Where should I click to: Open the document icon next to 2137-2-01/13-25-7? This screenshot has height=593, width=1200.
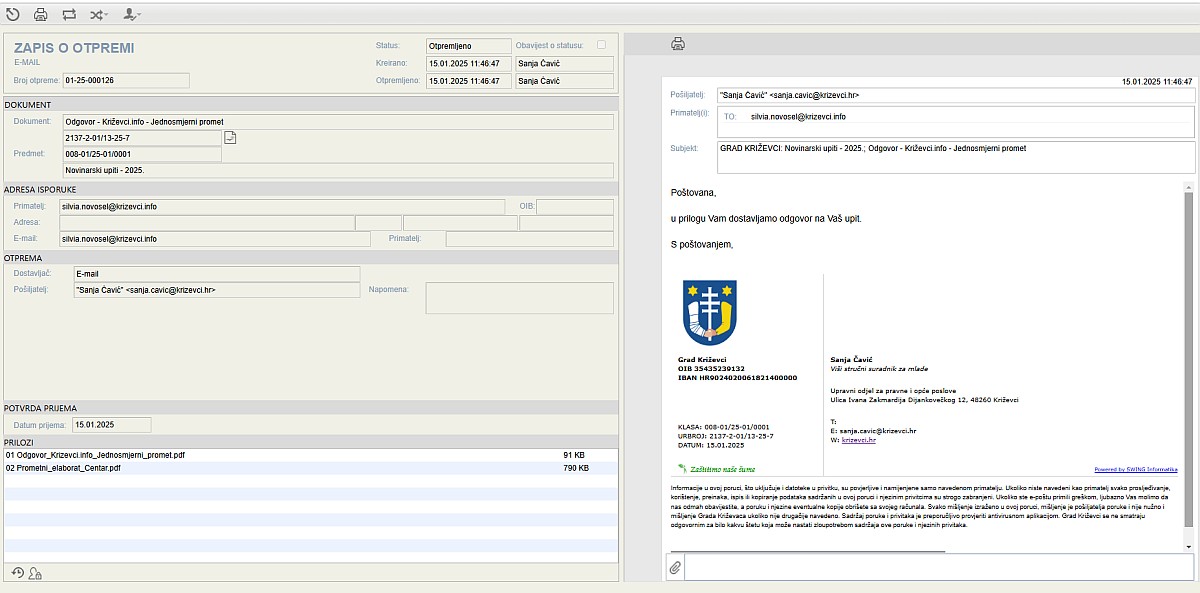[x=230, y=138]
